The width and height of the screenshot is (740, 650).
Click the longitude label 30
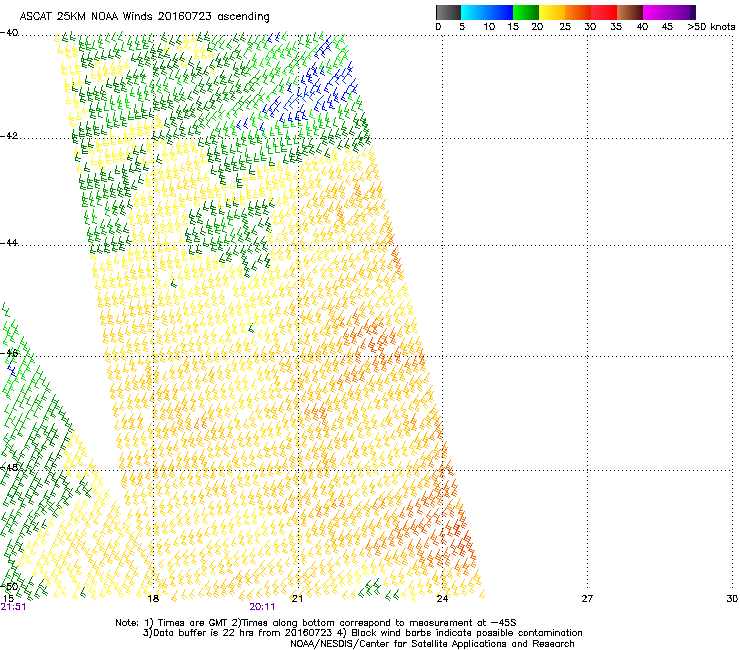coord(732,599)
